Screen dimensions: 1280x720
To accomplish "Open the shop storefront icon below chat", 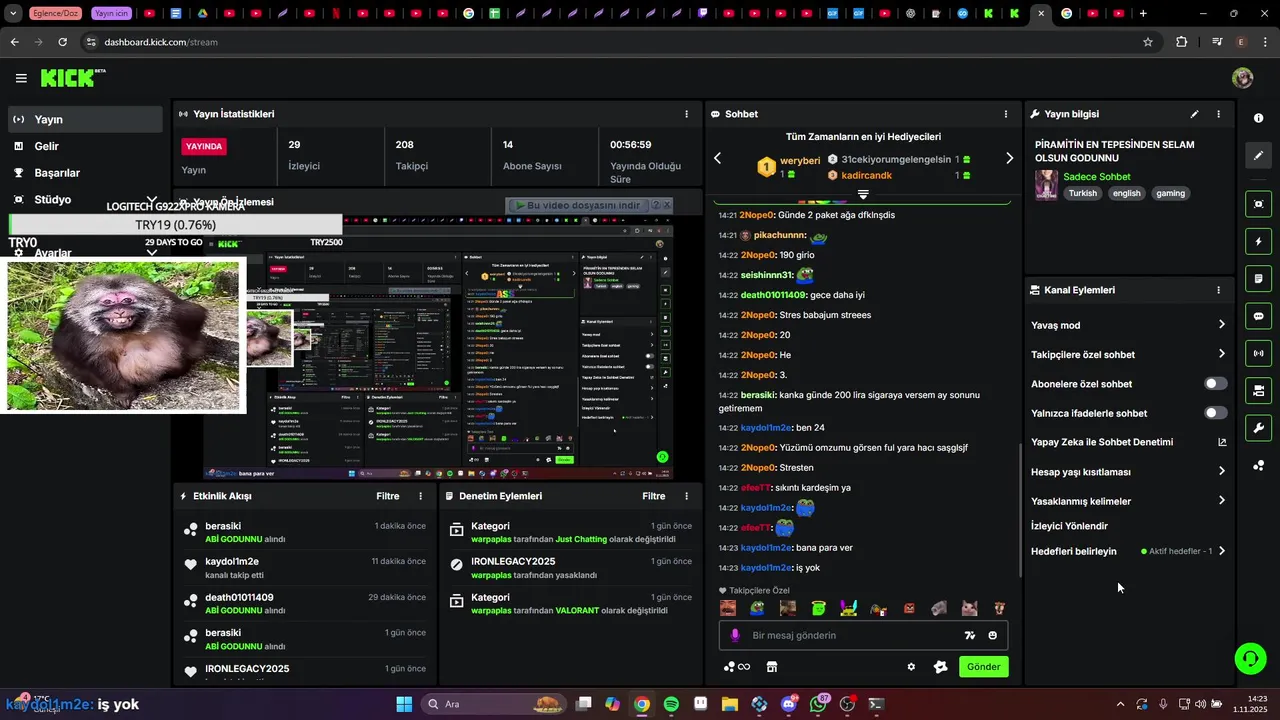I will point(772,667).
